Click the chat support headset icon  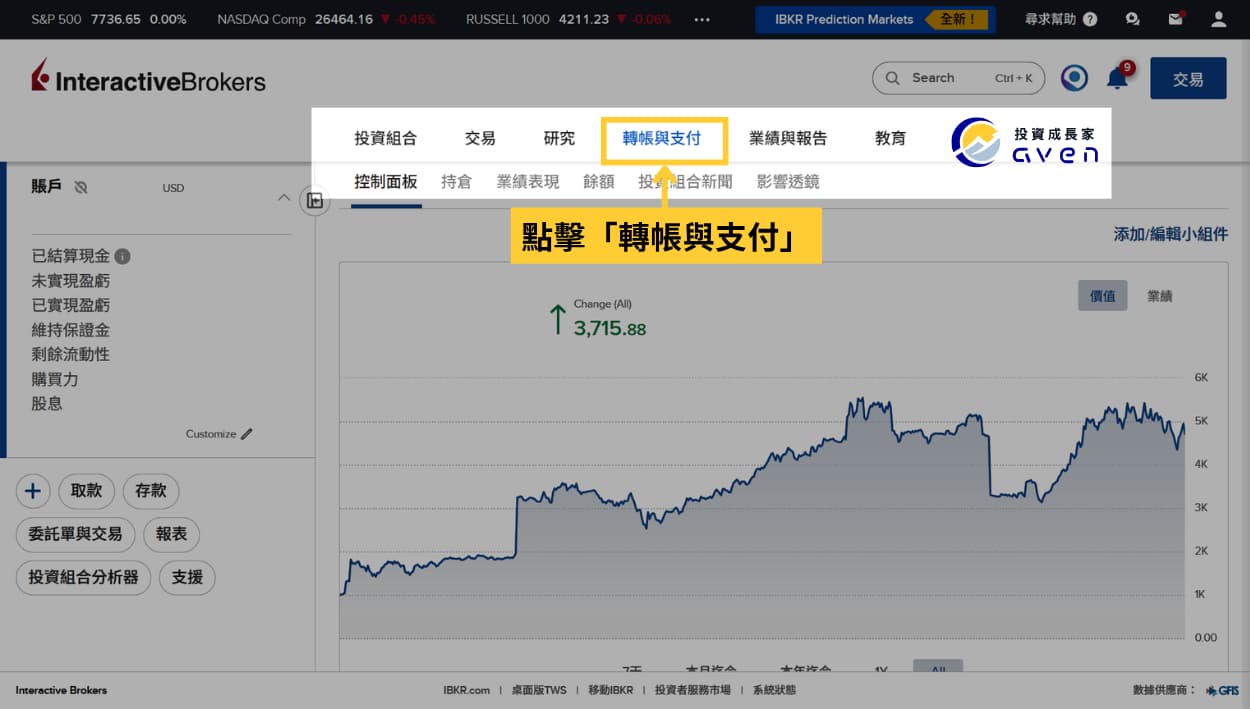click(1133, 19)
